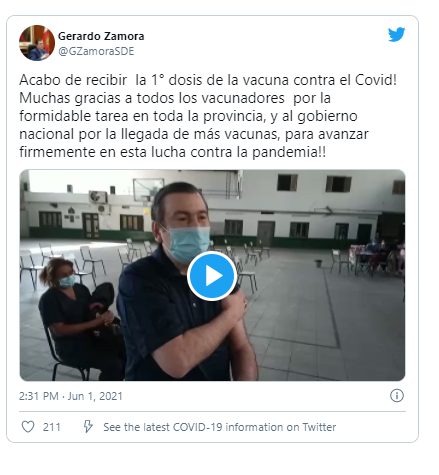See the latest COVID-19 information link

click(220, 427)
